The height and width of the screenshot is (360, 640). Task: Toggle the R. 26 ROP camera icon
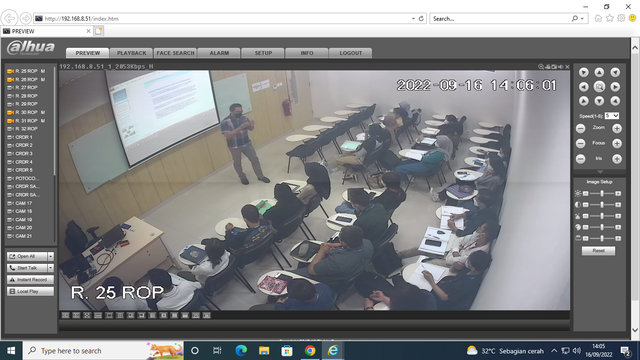10,80
